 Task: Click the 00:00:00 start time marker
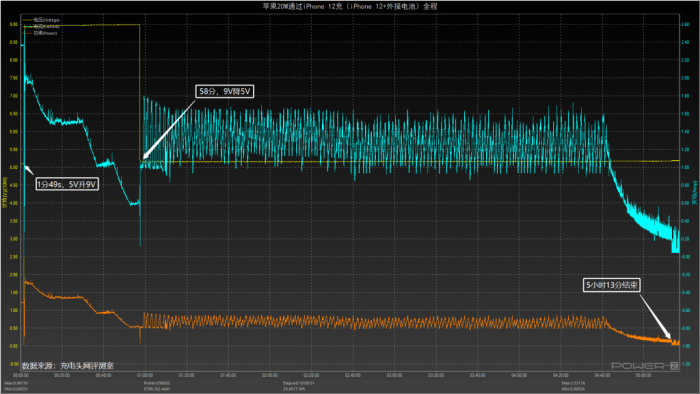tap(21, 375)
